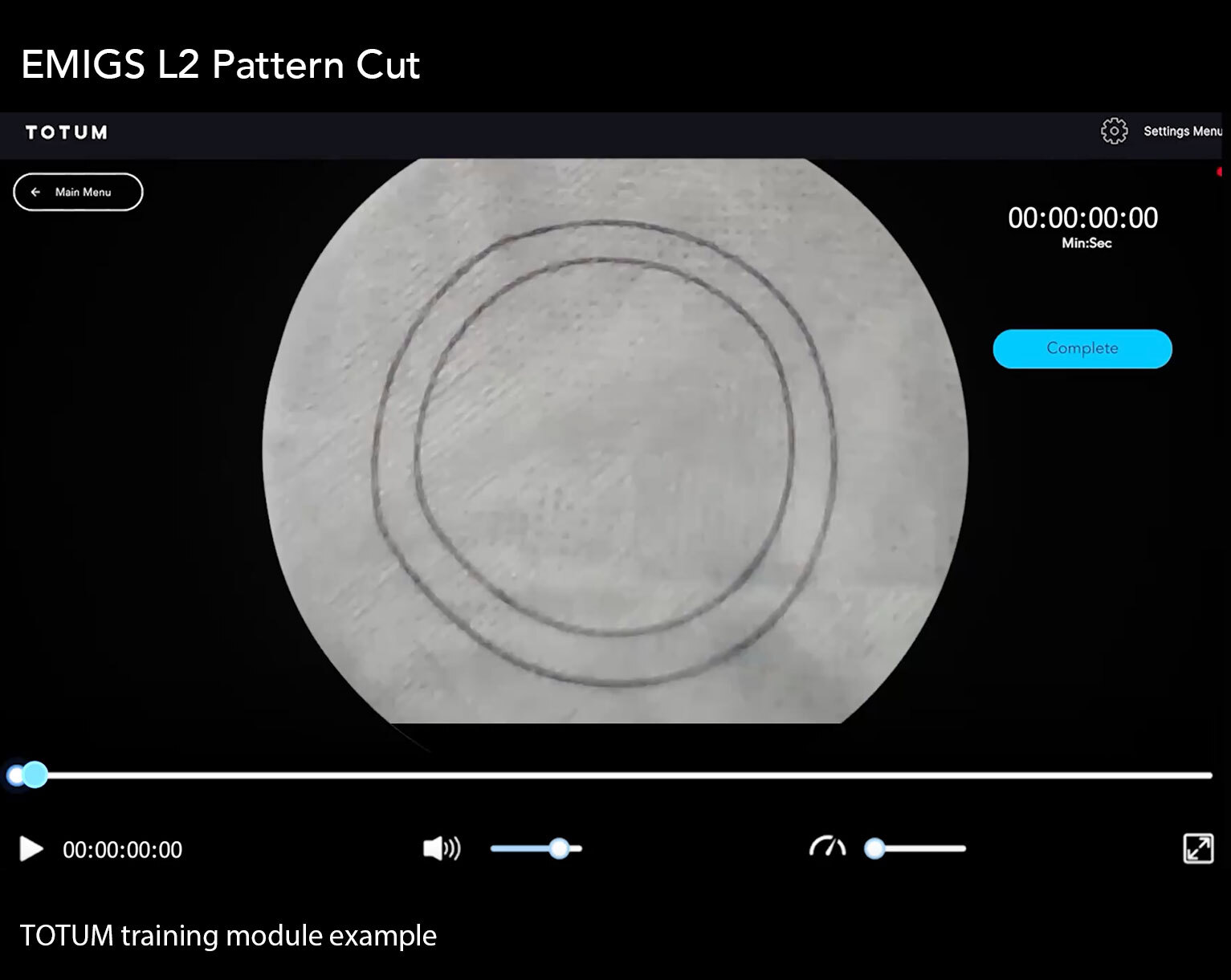This screenshot has height=980, width=1231.
Task: Click the blue Complete button
Action: (1082, 348)
